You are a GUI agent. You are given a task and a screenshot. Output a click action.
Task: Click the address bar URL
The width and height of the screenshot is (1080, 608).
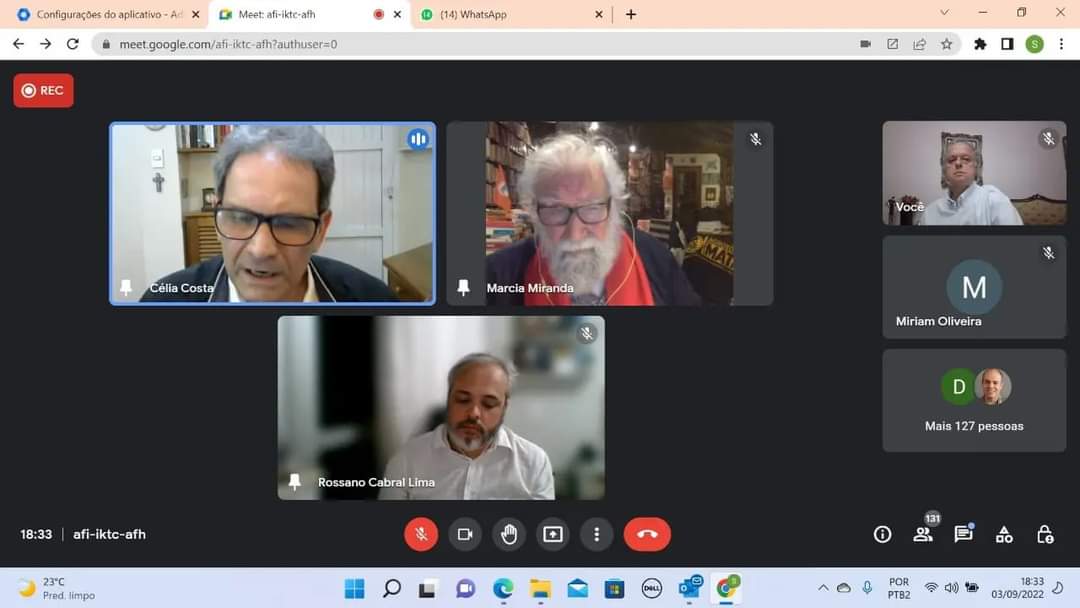click(228, 44)
